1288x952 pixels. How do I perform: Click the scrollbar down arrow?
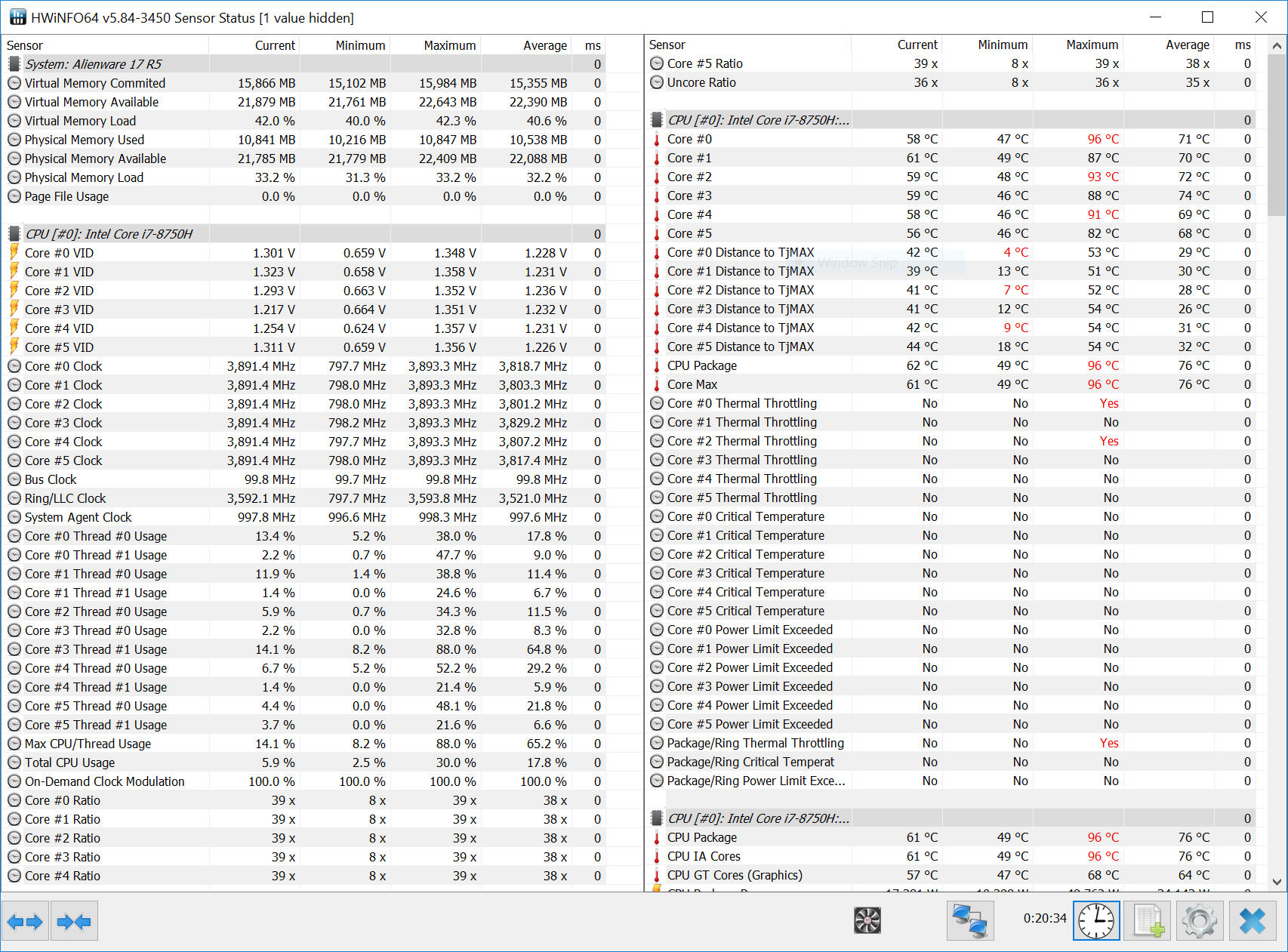(x=1277, y=881)
